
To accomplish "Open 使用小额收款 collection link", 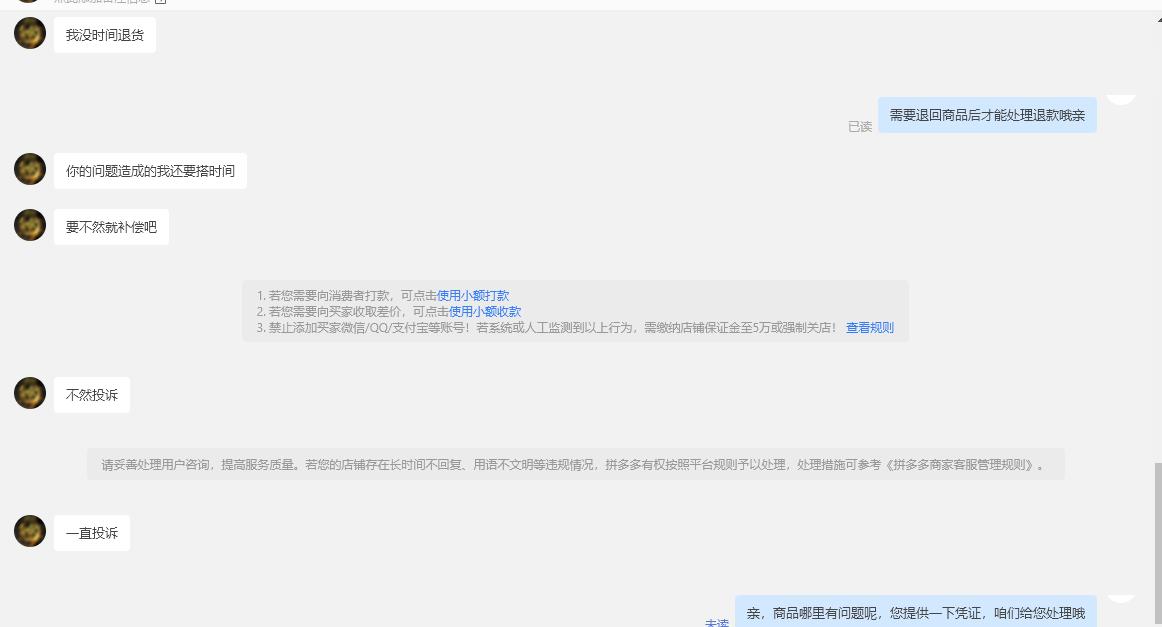I will pos(484,311).
